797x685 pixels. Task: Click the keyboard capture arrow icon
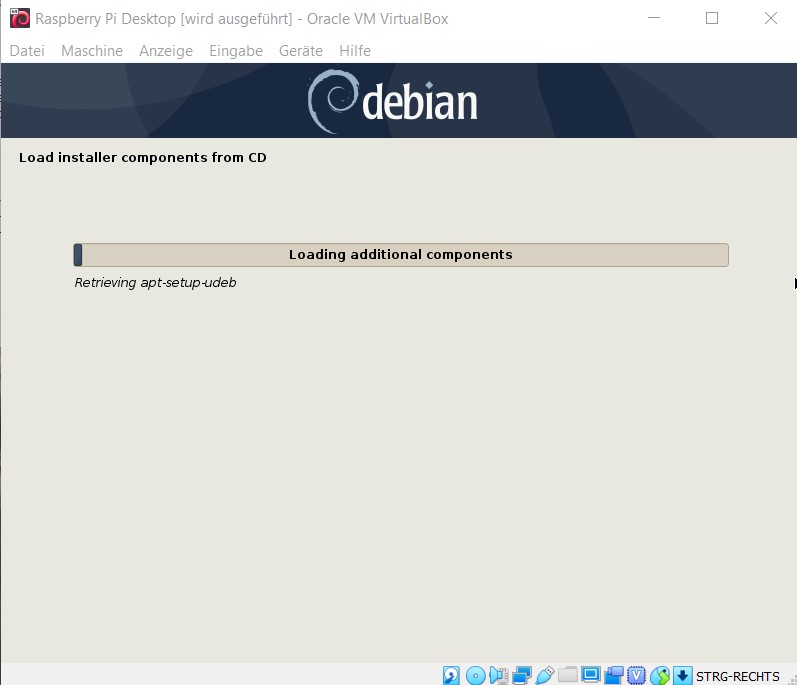683,675
